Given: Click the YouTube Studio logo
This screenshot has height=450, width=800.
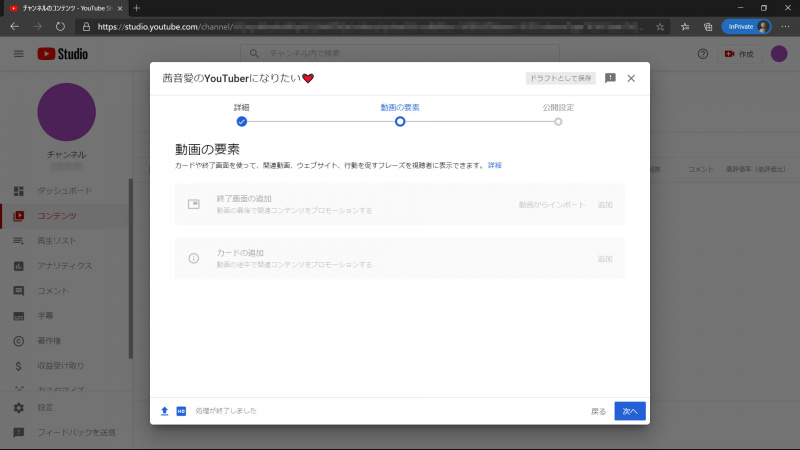Looking at the screenshot, I should click(x=62, y=54).
